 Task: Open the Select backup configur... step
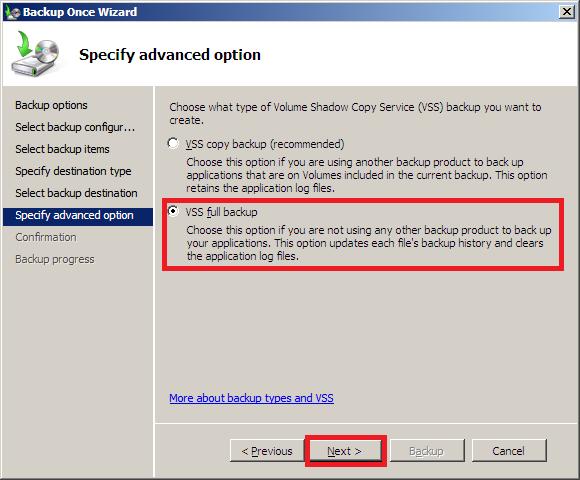pyautogui.click(x=75, y=127)
